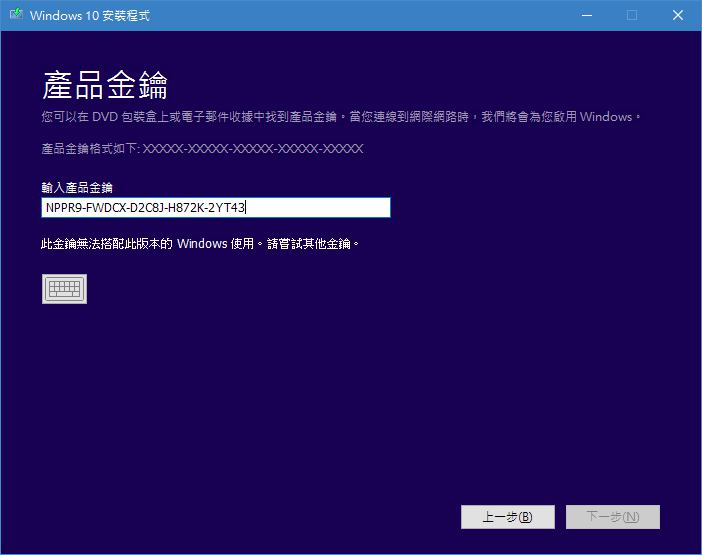Screen dimensions: 702x555
Task: Click the 產品金鑰 heading text
Action: click(105, 85)
